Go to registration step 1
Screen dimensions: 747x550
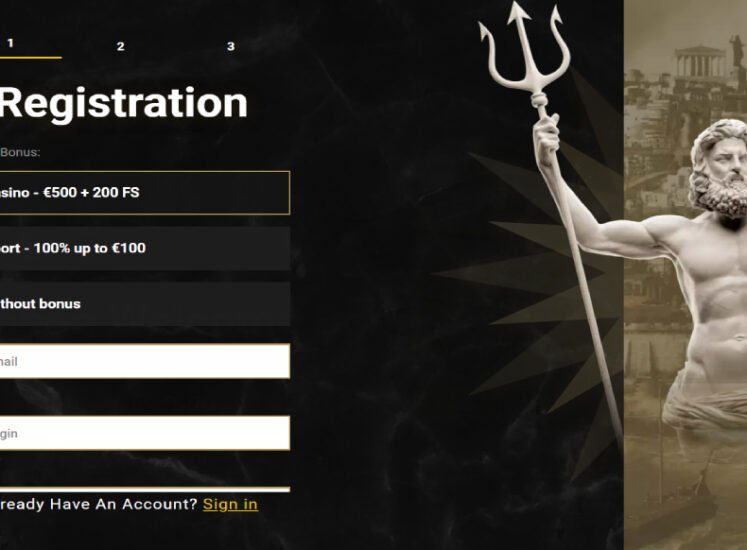pos(10,43)
